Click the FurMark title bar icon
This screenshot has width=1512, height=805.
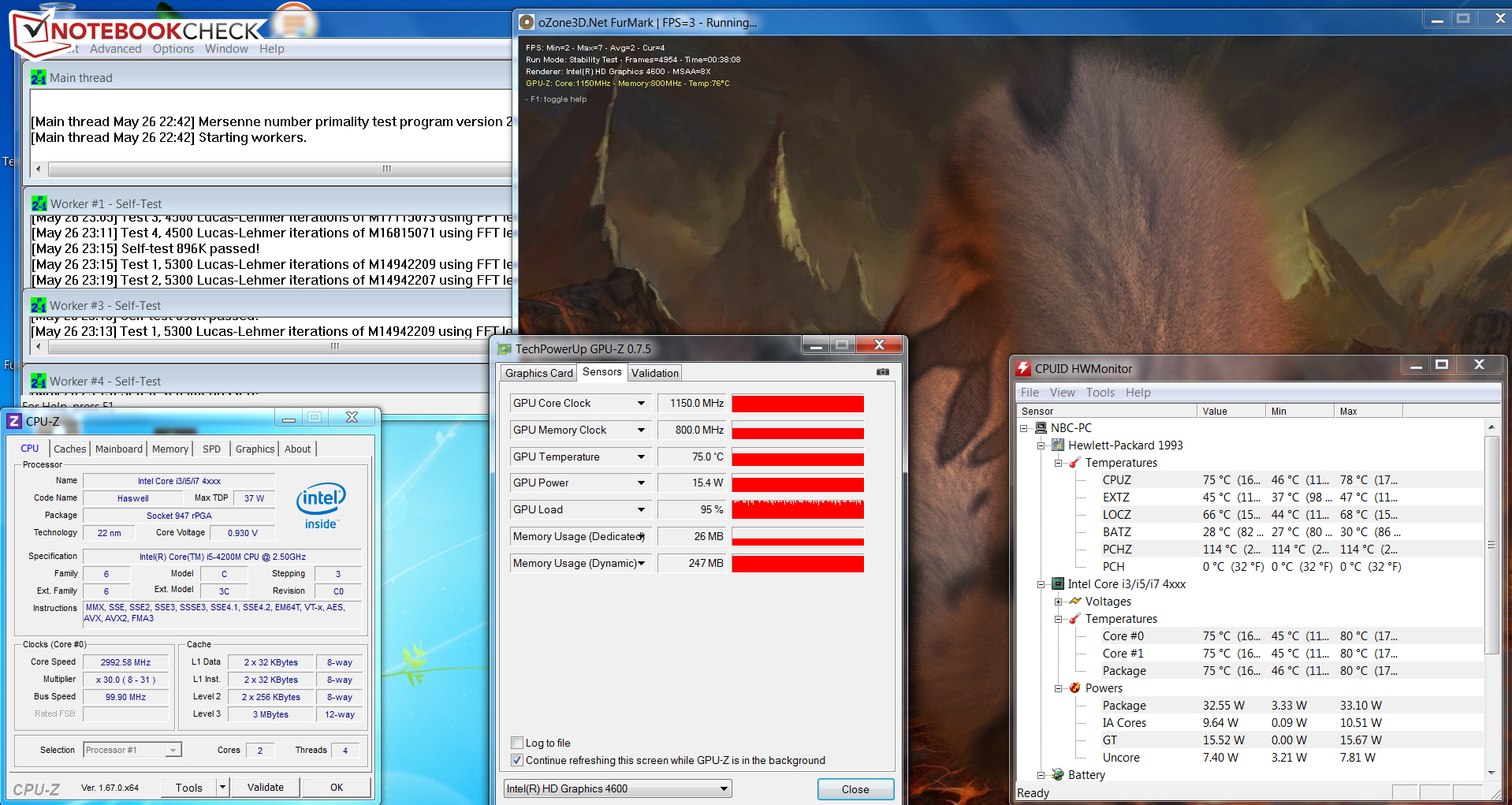coord(526,22)
